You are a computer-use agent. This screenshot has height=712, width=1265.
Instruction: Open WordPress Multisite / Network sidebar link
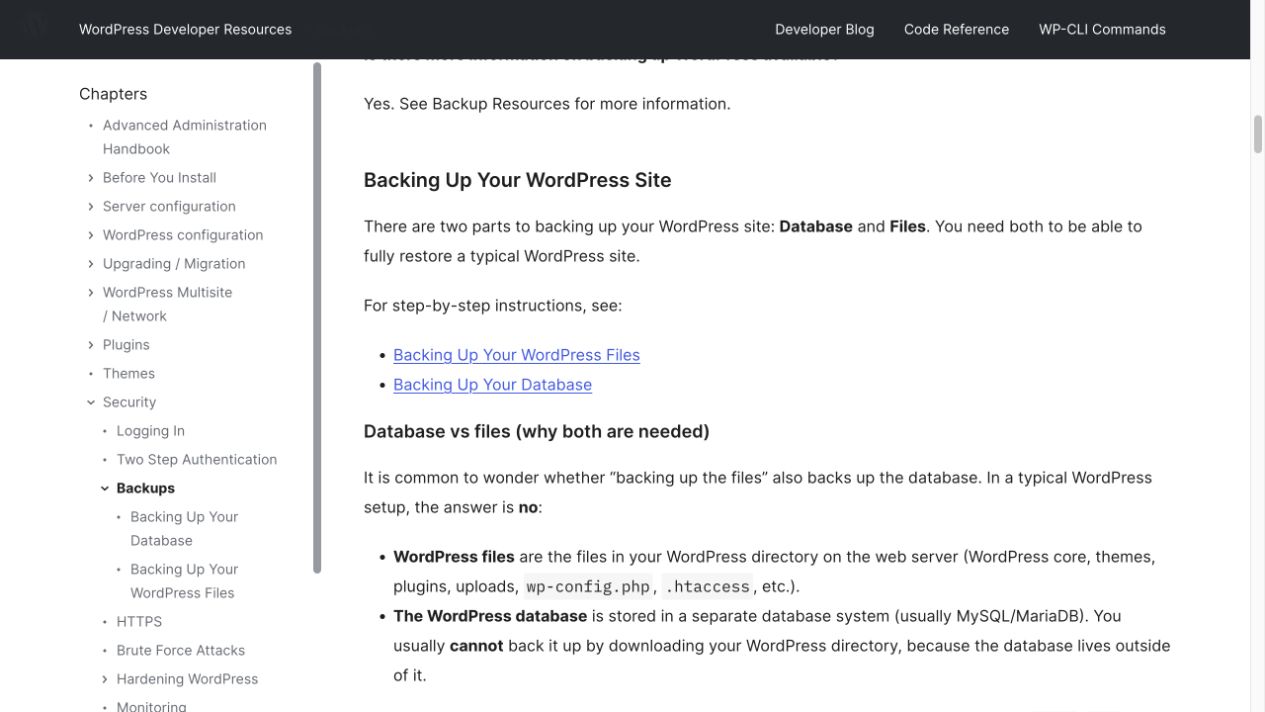(167, 304)
